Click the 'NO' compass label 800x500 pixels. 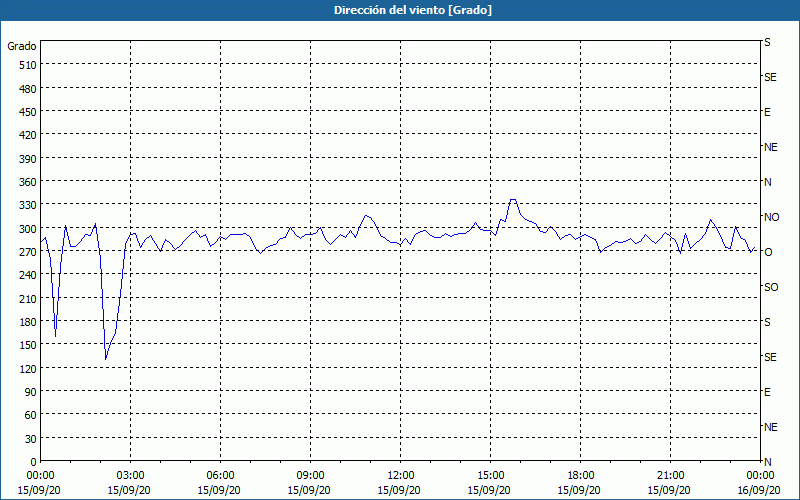pos(771,217)
